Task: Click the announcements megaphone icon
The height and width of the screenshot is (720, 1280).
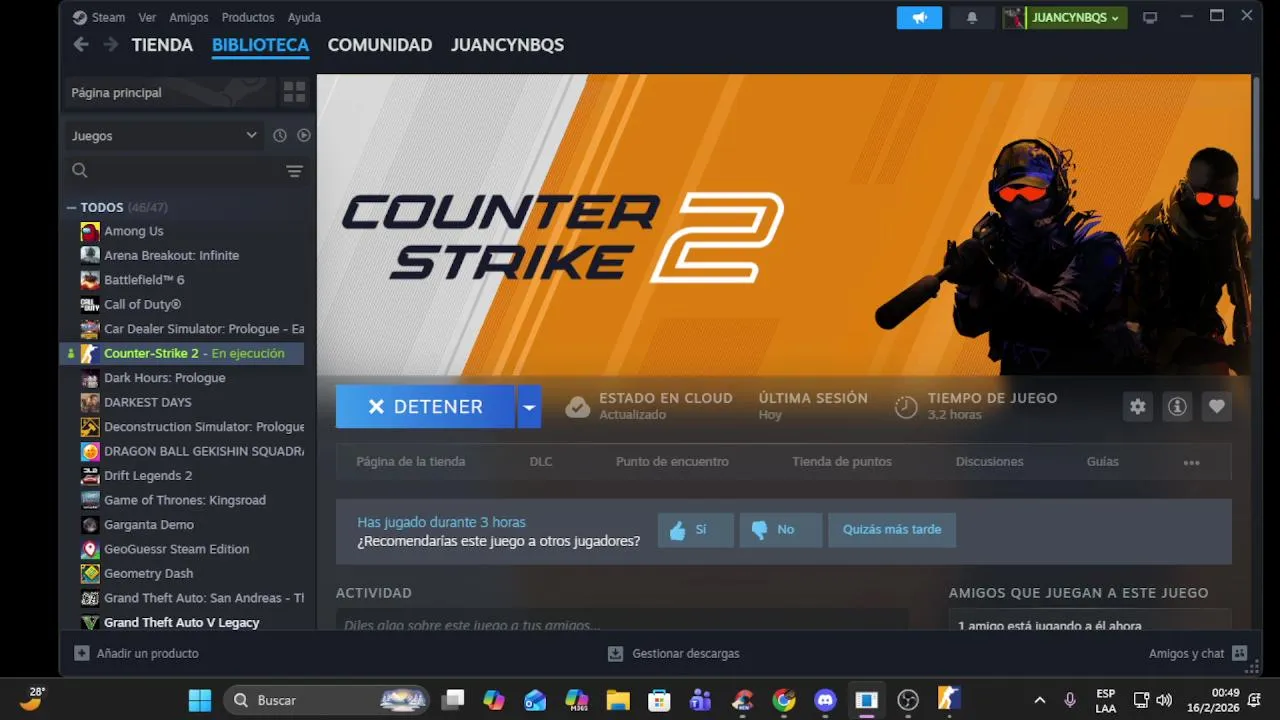Action: pyautogui.click(x=919, y=18)
